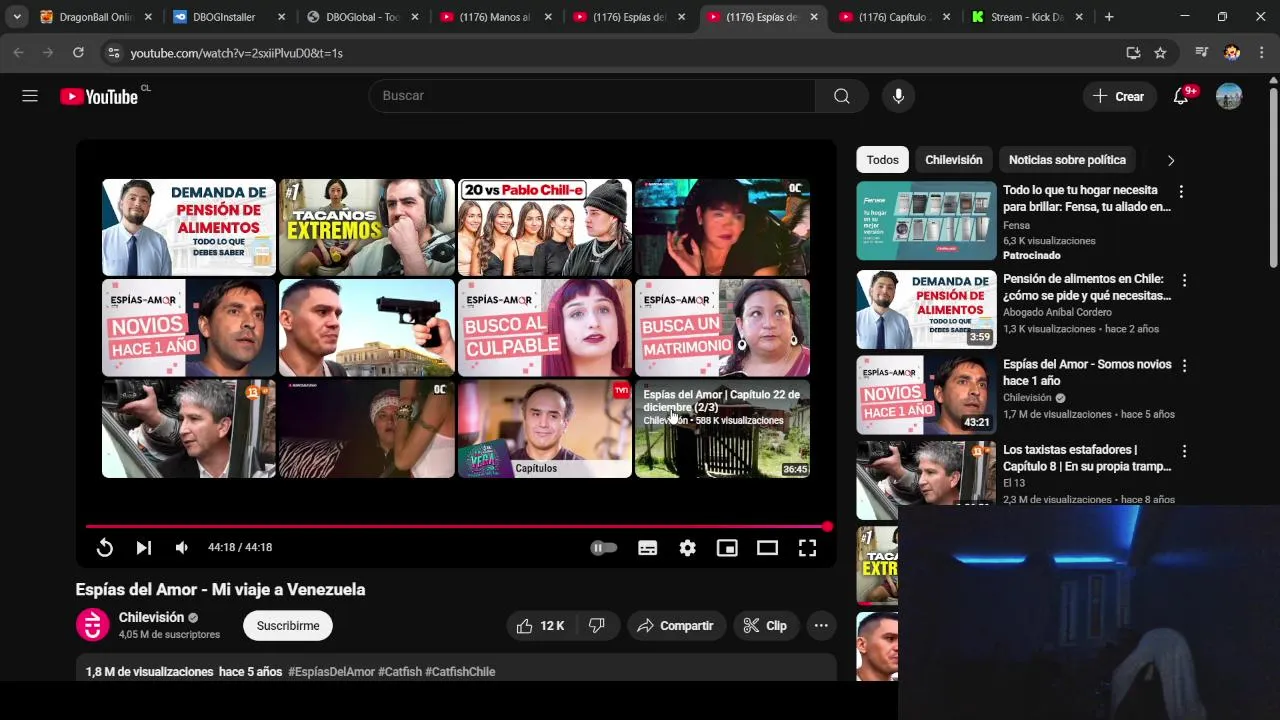
Task: Install app icon in address bar
Action: coord(1133,53)
